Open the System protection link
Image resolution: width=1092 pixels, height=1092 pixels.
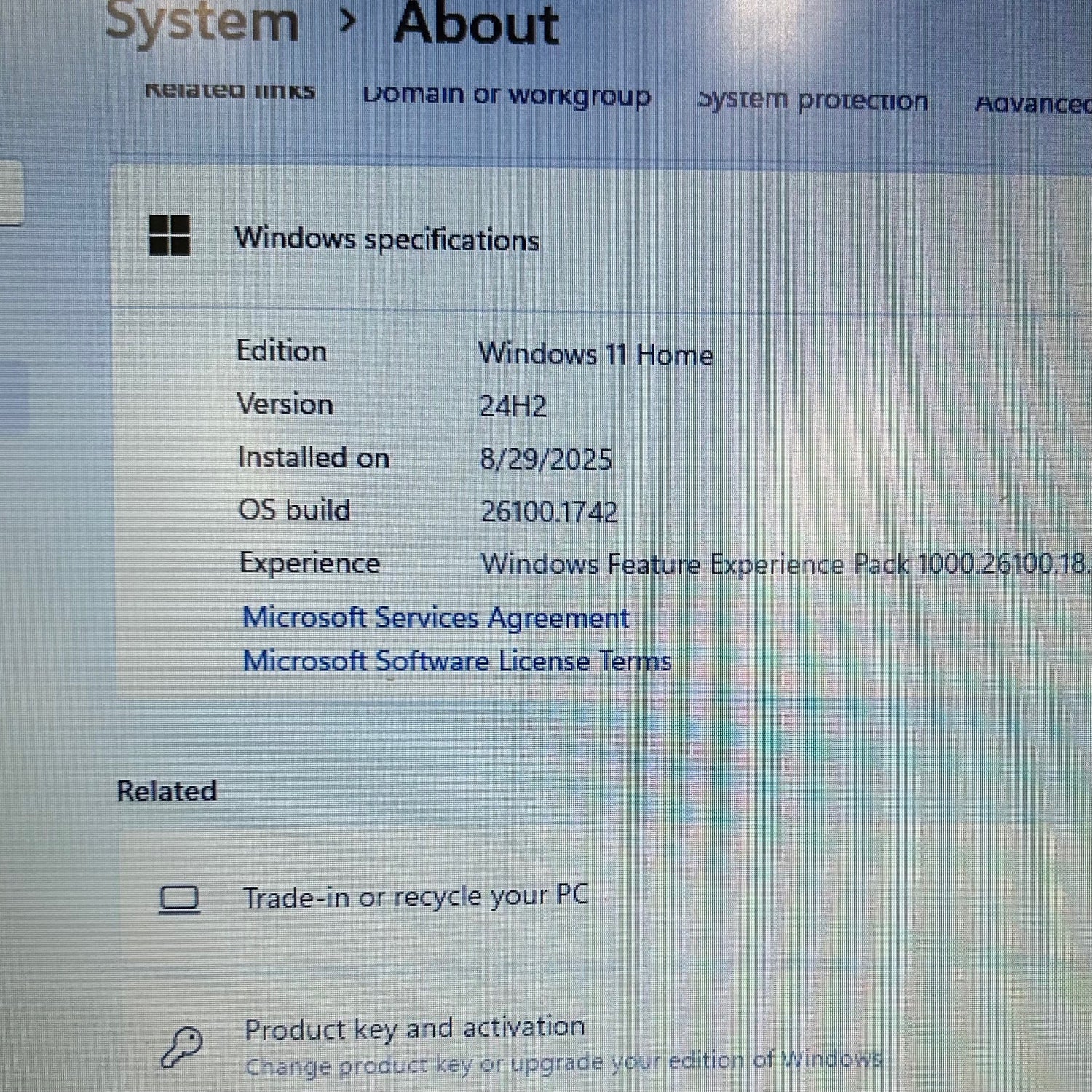coord(812,100)
